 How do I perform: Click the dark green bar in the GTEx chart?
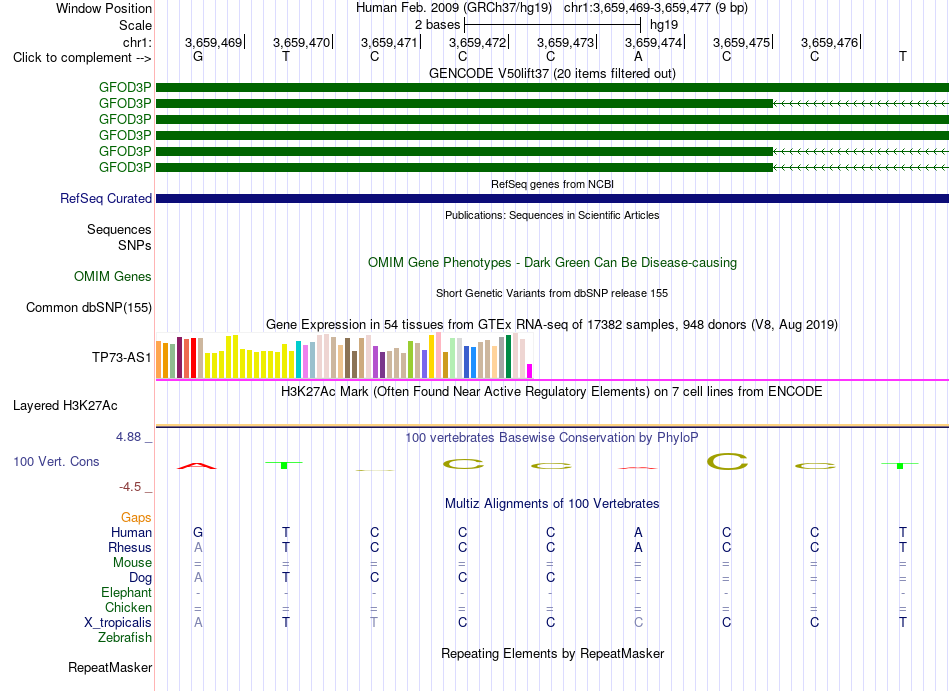pyautogui.click(x=509, y=357)
